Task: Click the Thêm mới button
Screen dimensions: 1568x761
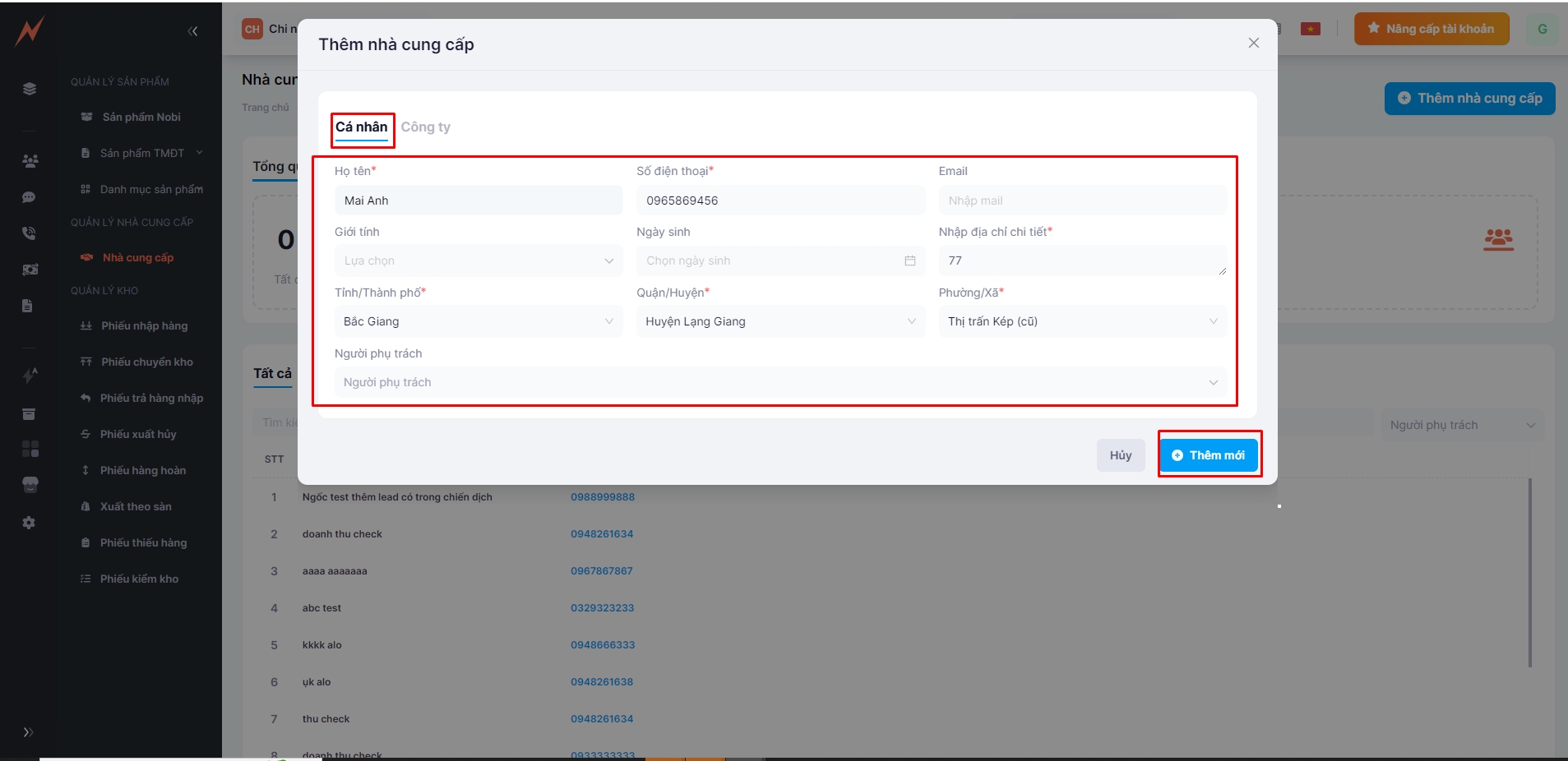Action: click(1208, 455)
